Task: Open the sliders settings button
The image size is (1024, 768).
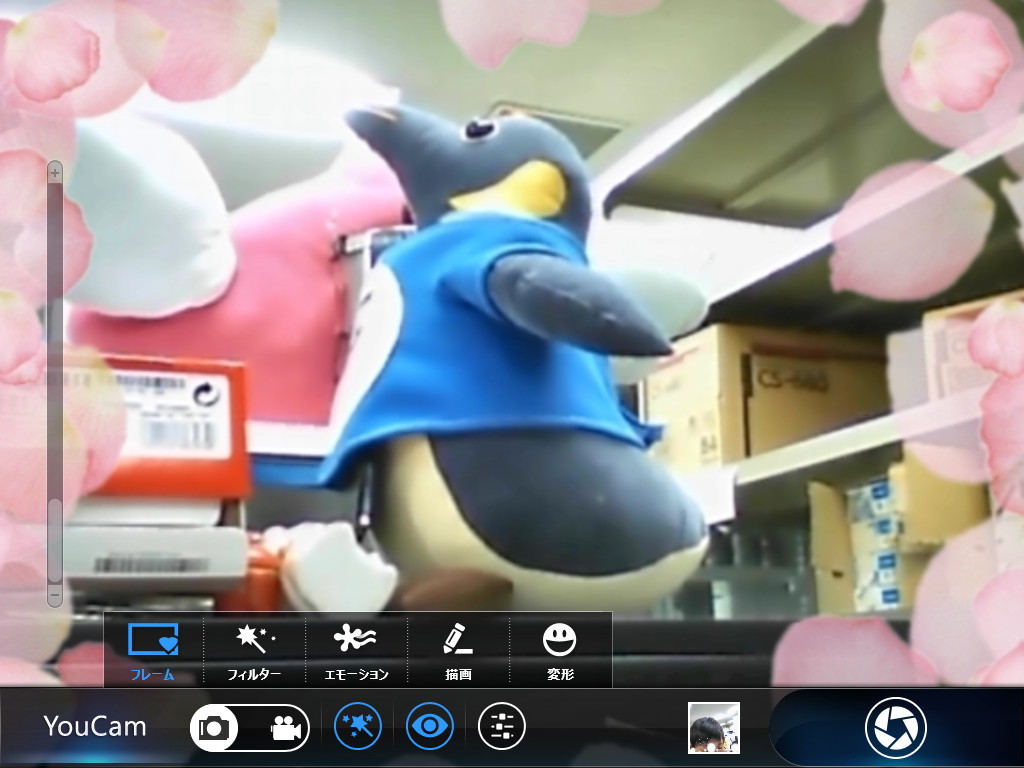Action: point(502,726)
